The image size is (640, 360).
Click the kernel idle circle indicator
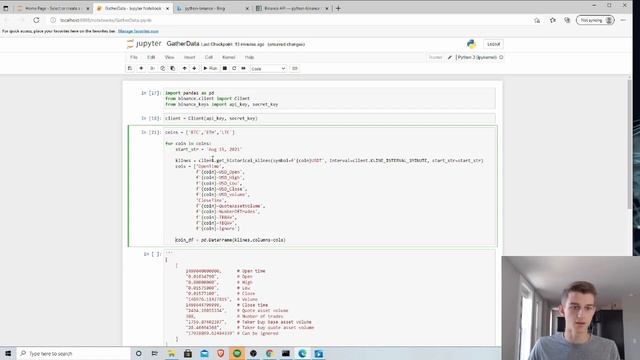[x=501, y=58]
